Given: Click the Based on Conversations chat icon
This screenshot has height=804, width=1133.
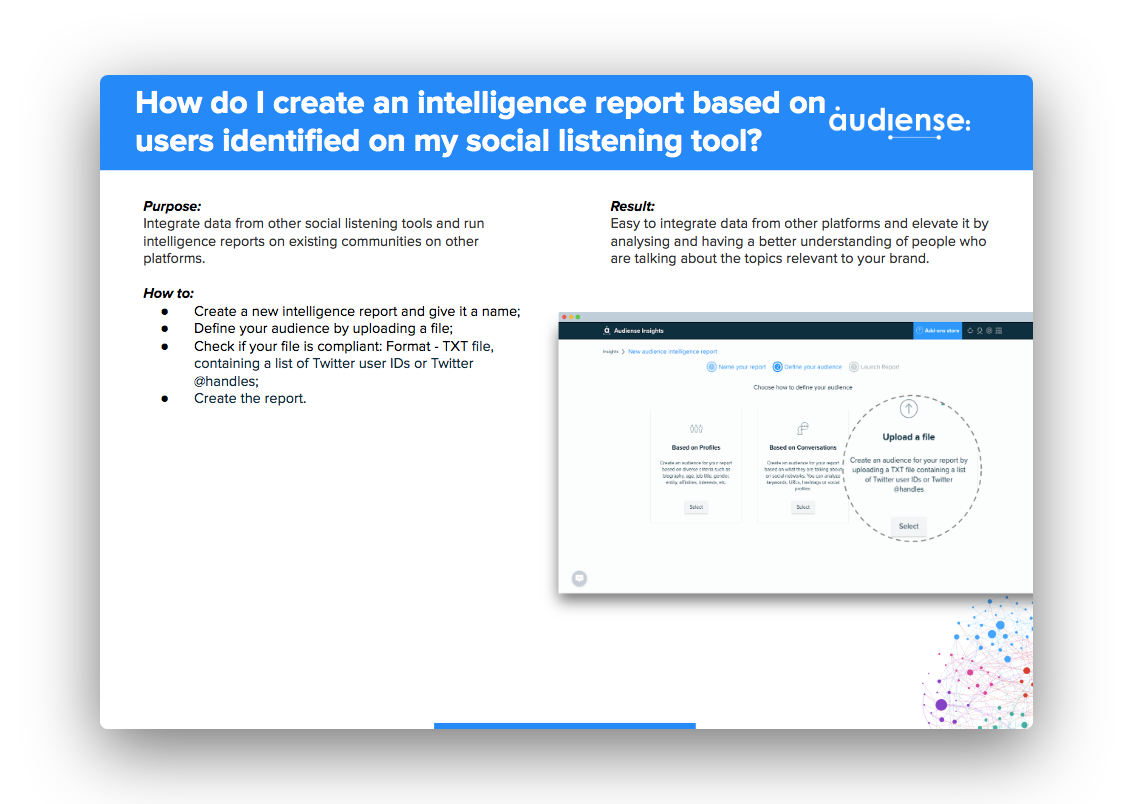Looking at the screenshot, I should 802,428.
